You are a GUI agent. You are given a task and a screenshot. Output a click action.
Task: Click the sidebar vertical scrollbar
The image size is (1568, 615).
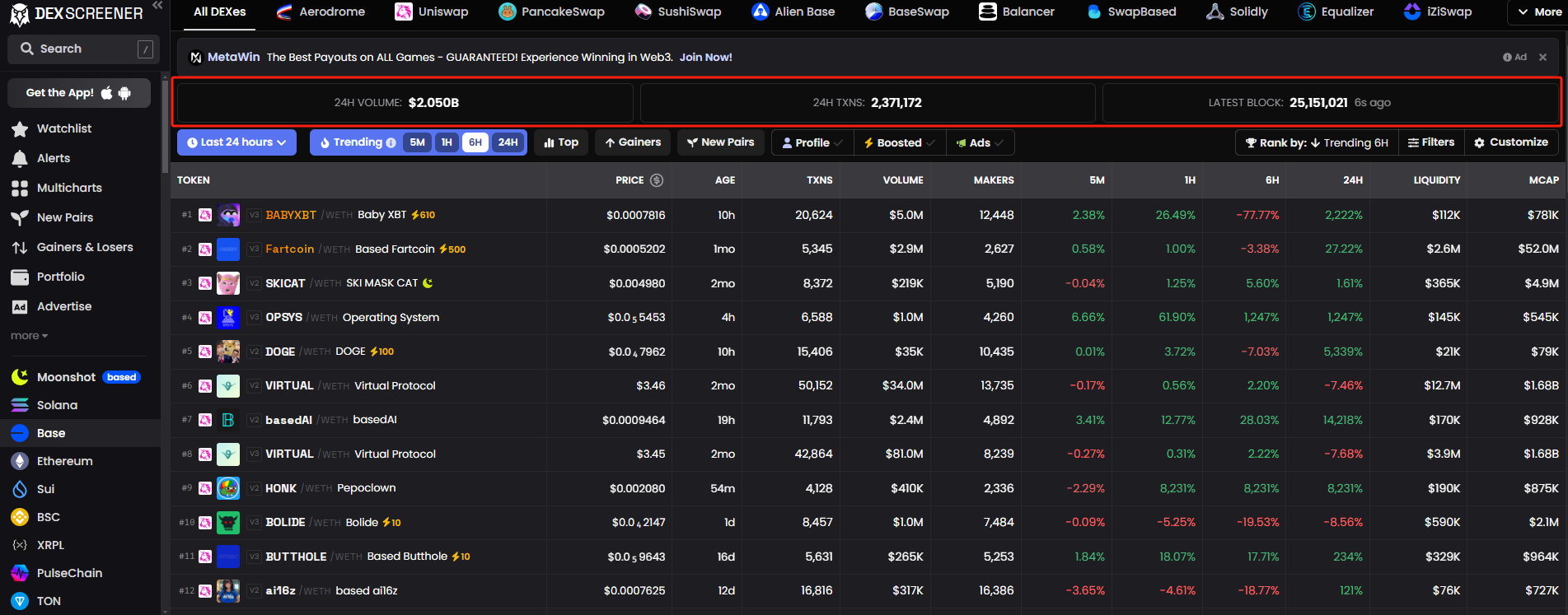[165, 128]
